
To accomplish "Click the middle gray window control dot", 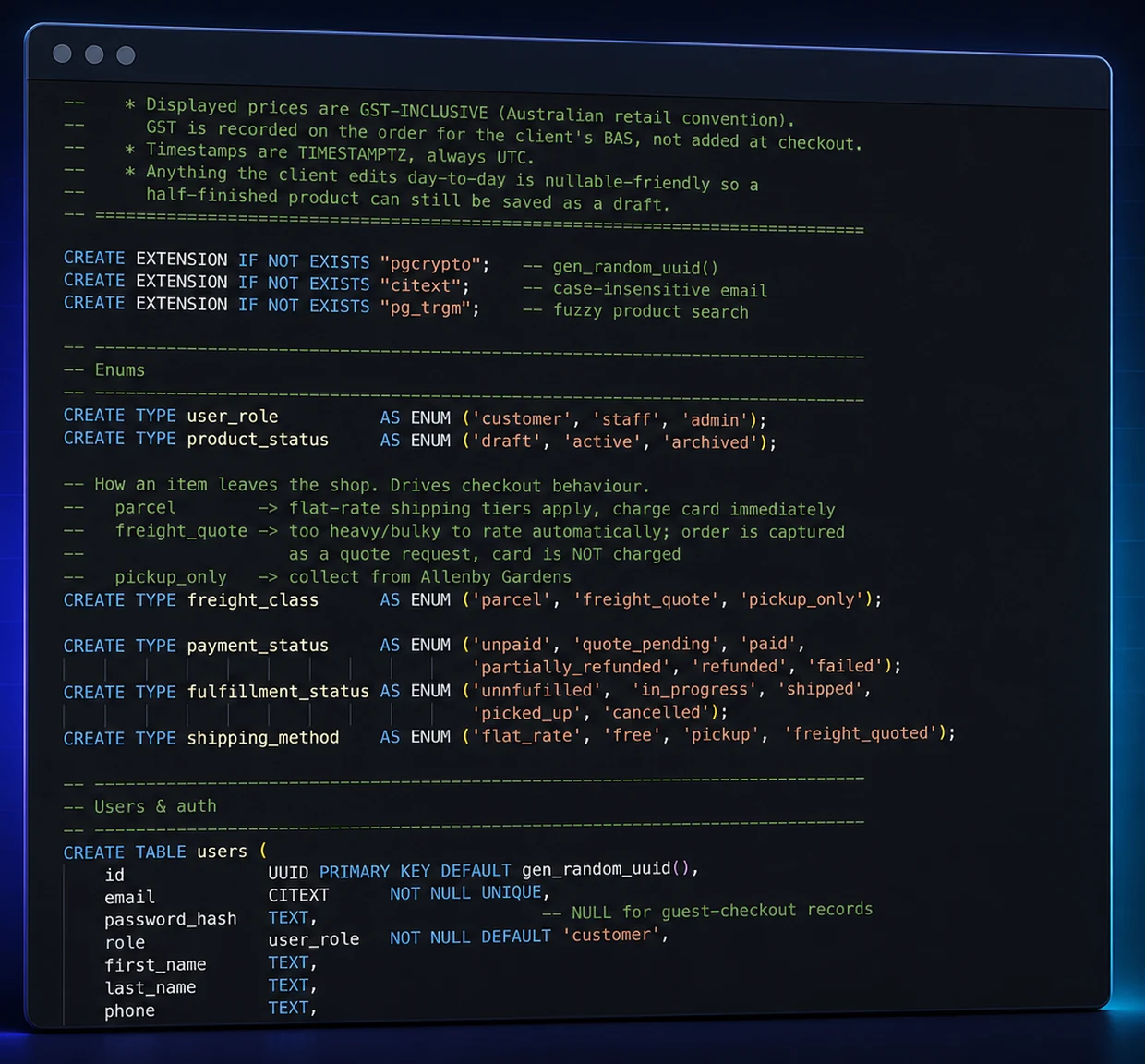I will 94,54.
